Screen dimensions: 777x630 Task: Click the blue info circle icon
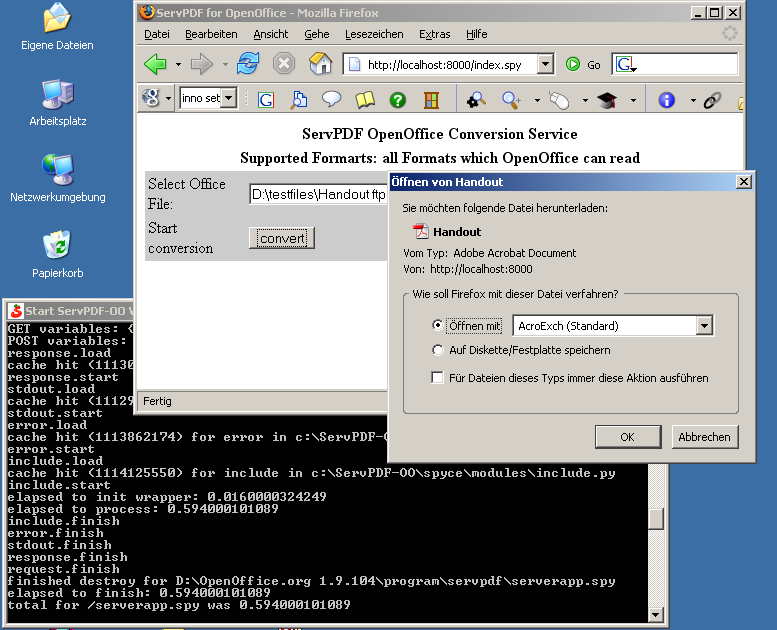point(666,100)
